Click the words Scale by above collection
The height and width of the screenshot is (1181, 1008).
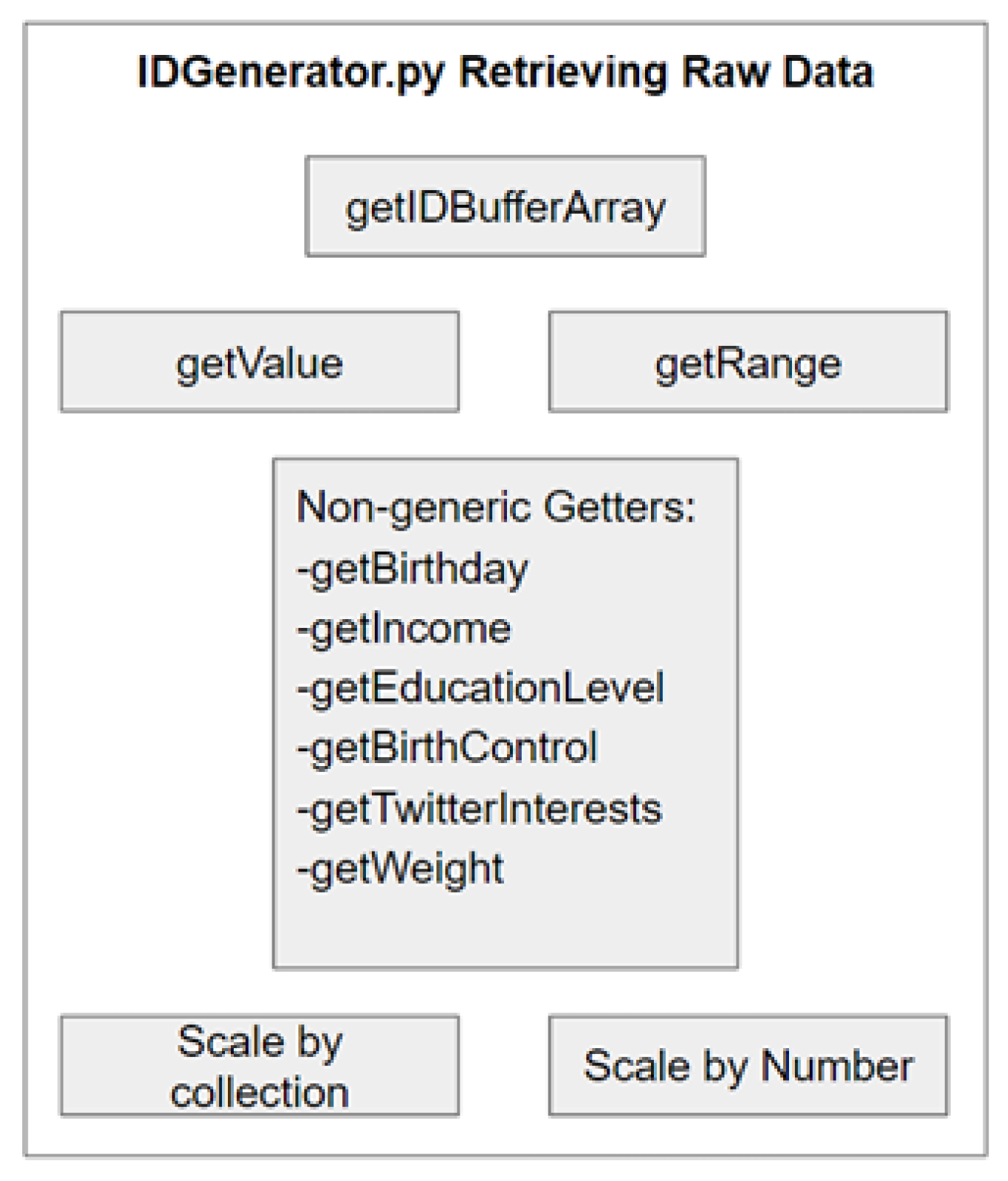tap(260, 1041)
